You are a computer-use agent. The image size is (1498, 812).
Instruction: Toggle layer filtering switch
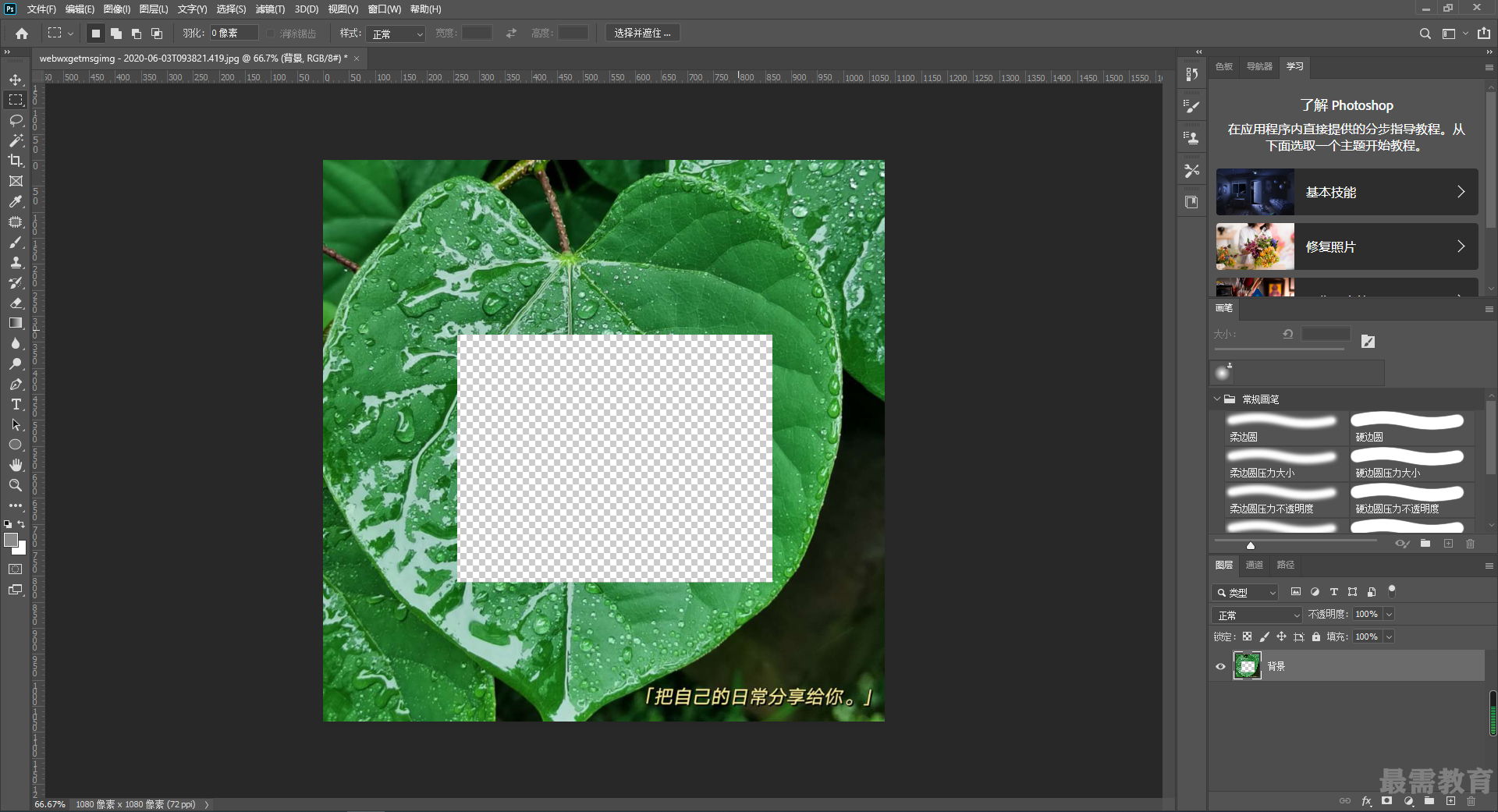(1392, 590)
